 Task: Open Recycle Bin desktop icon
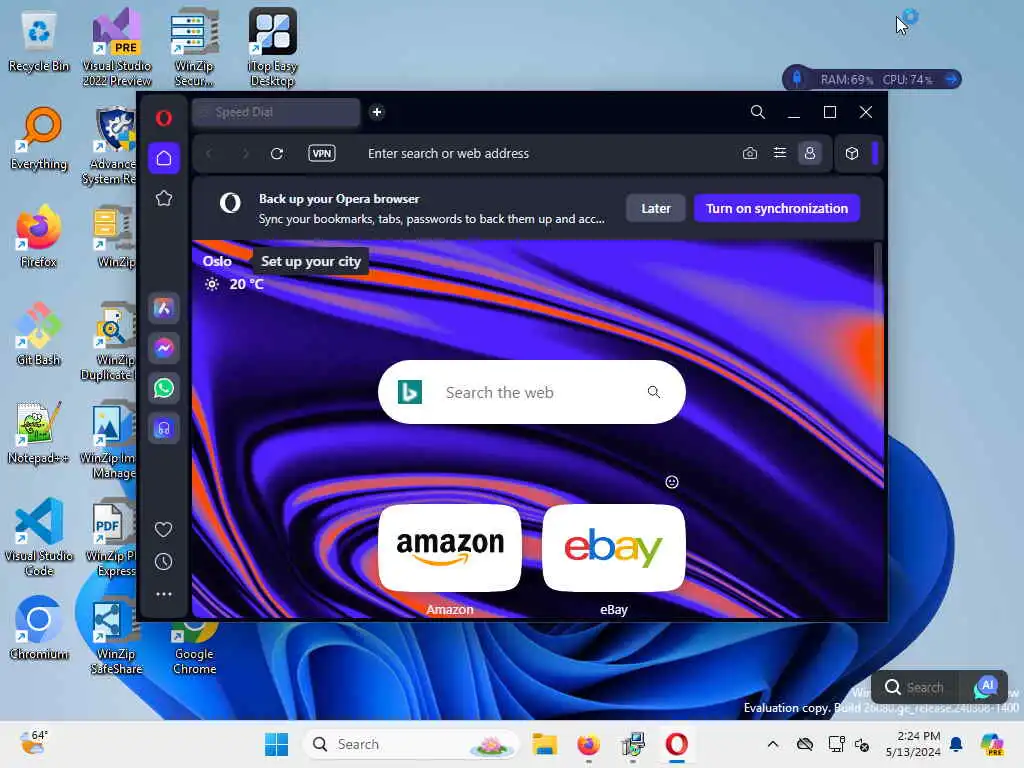[39, 42]
